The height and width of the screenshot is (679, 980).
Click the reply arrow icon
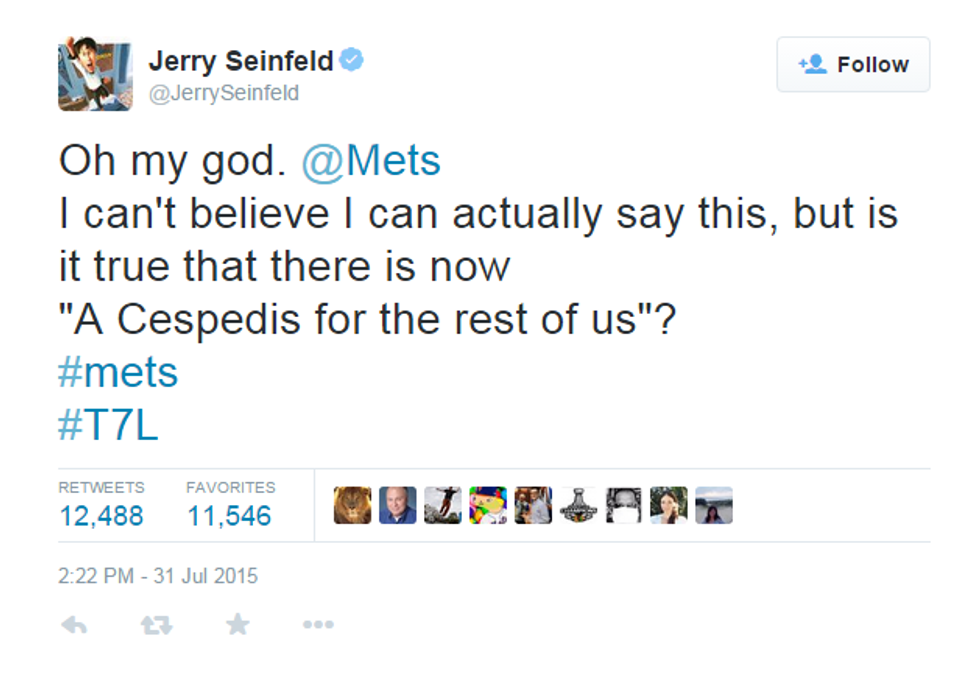click(74, 625)
